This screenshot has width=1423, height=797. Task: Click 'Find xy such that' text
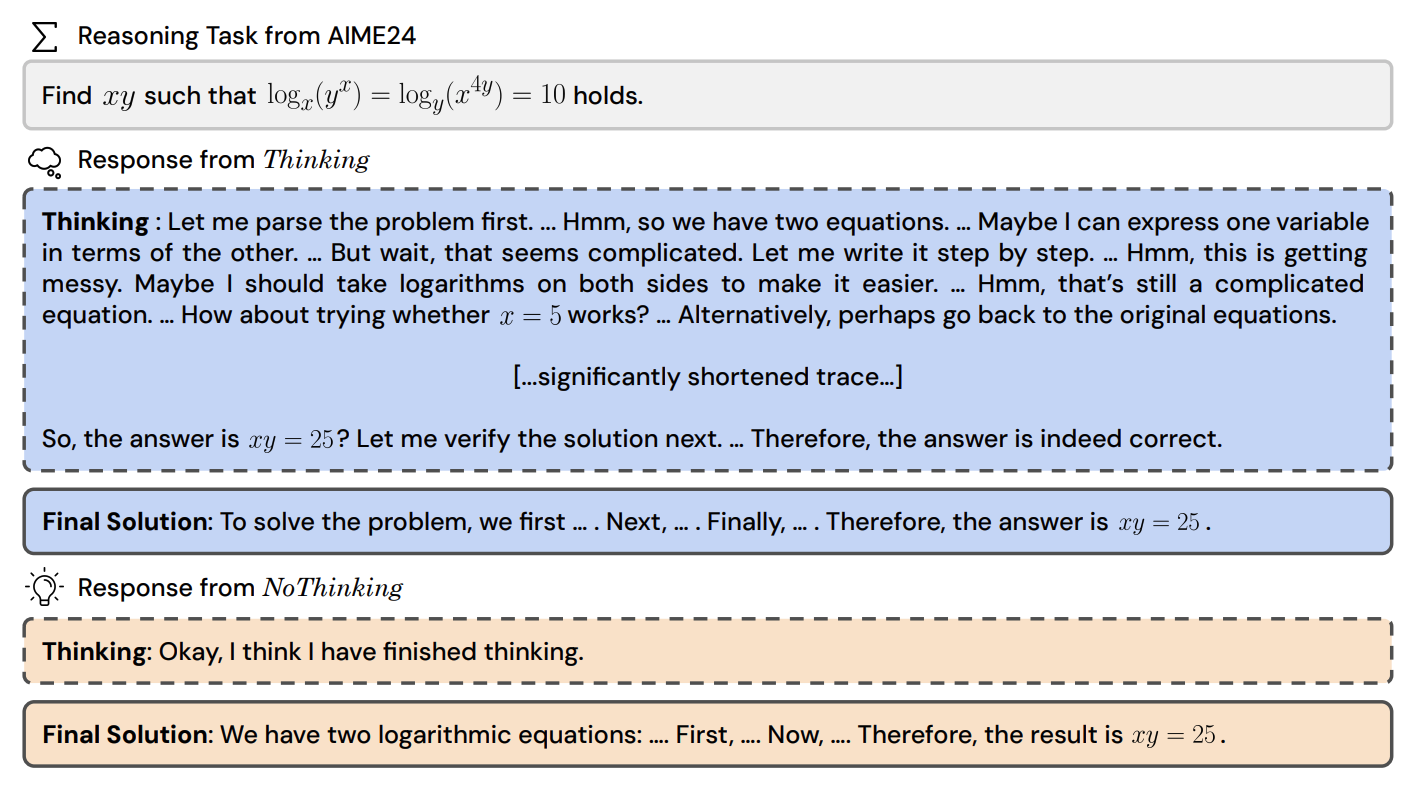point(149,96)
